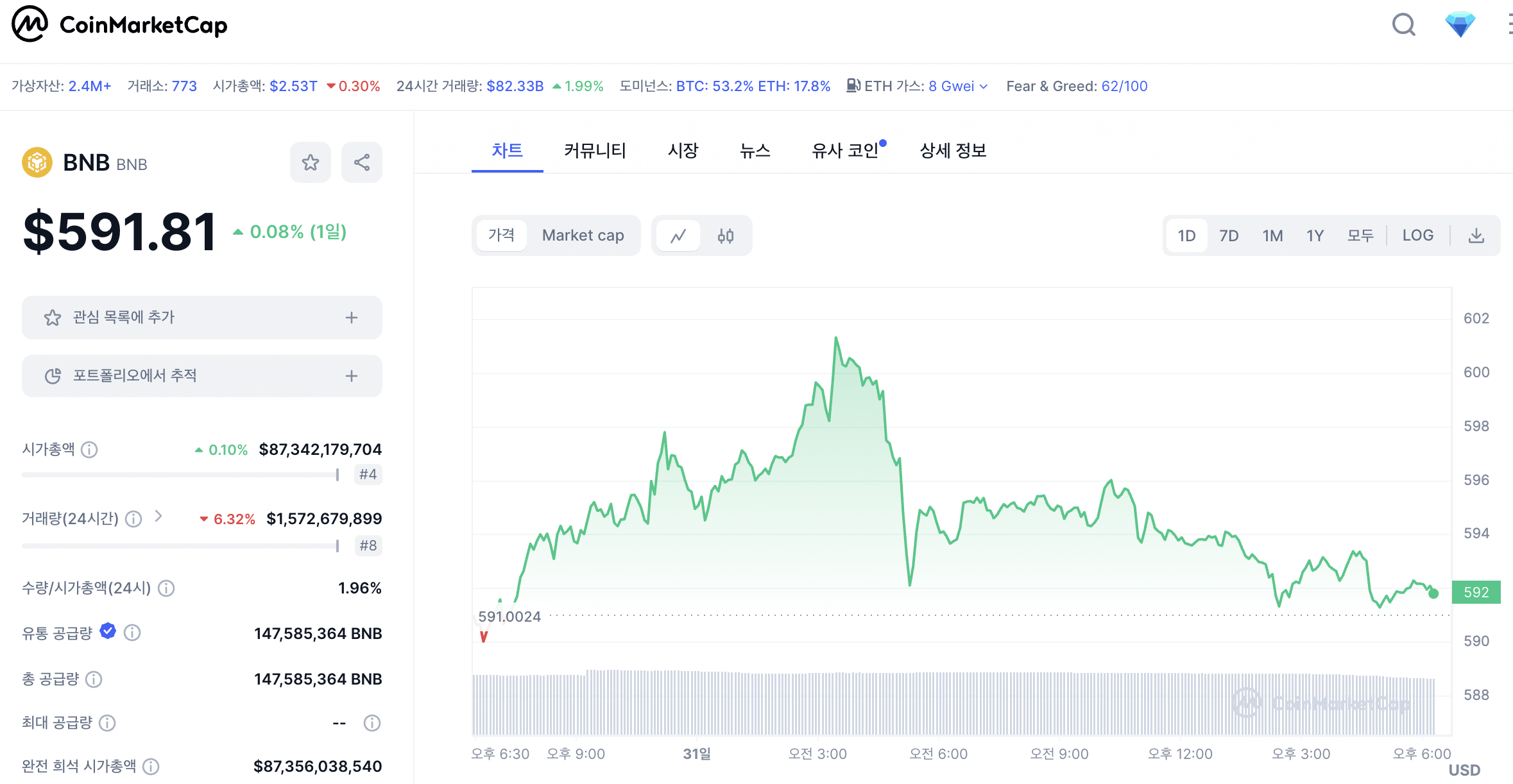Open 시가총액 $2.53T link
The image size is (1513, 784).
tap(293, 86)
